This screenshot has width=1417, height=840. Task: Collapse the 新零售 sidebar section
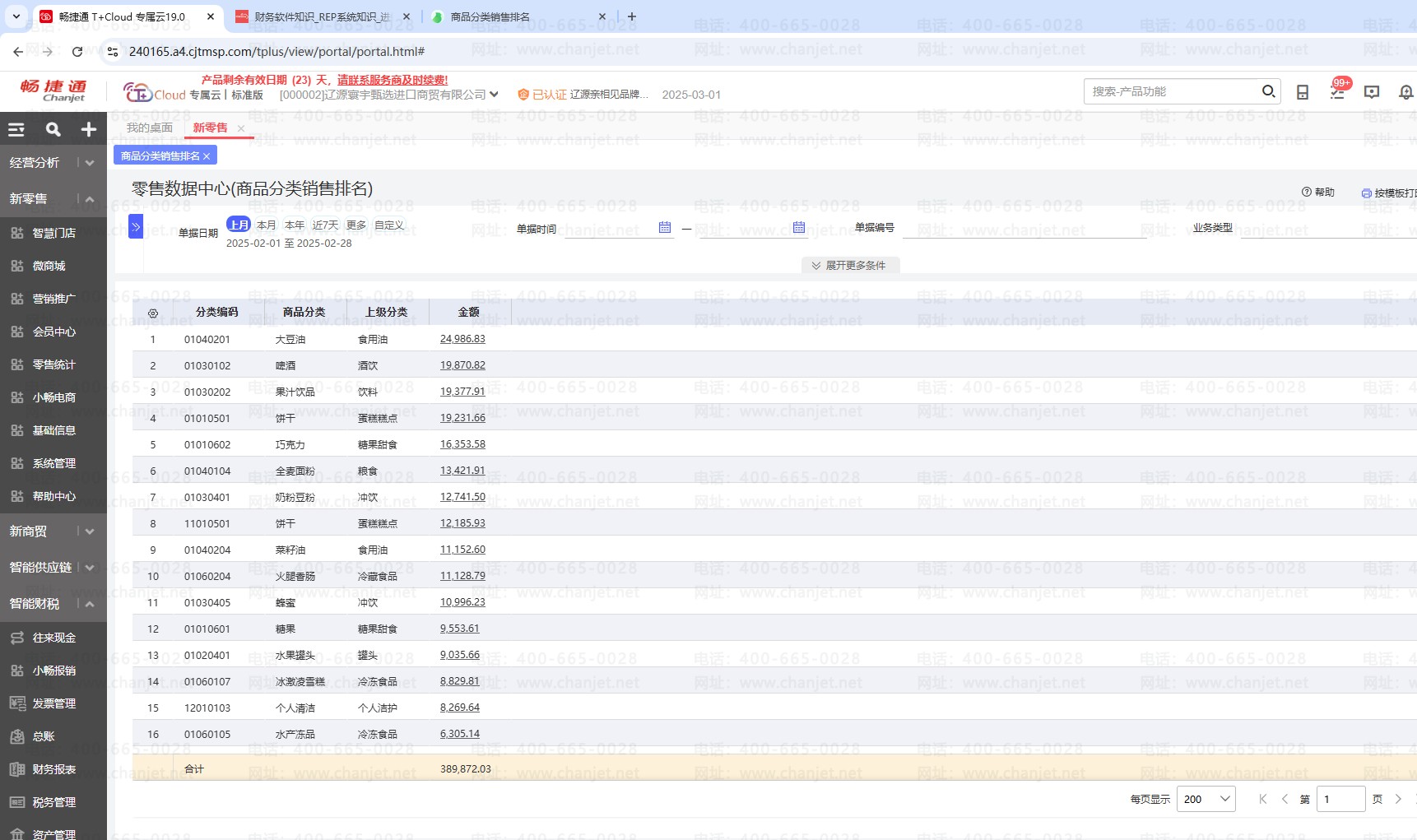[90, 199]
